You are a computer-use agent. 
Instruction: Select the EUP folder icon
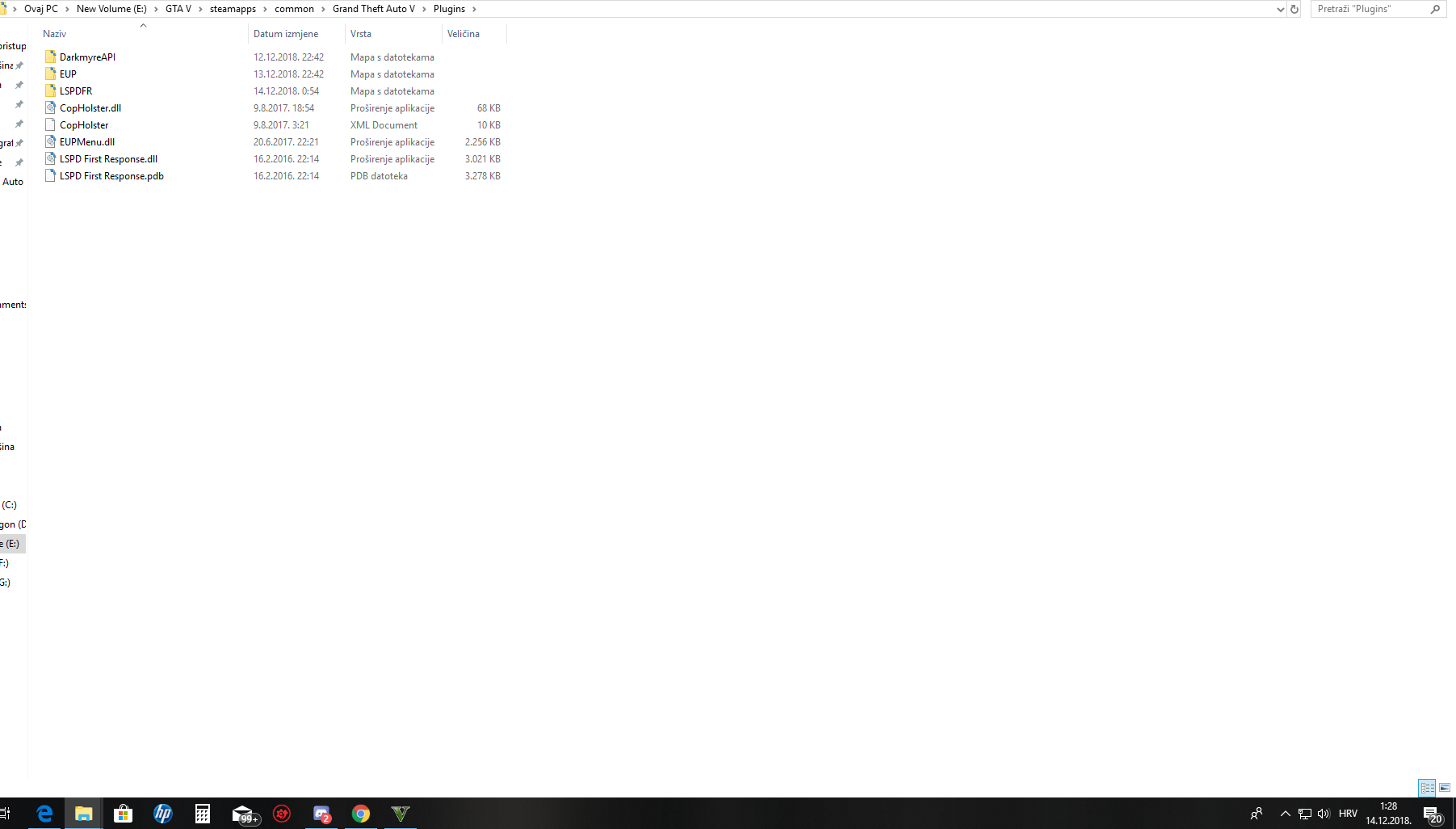(50, 74)
